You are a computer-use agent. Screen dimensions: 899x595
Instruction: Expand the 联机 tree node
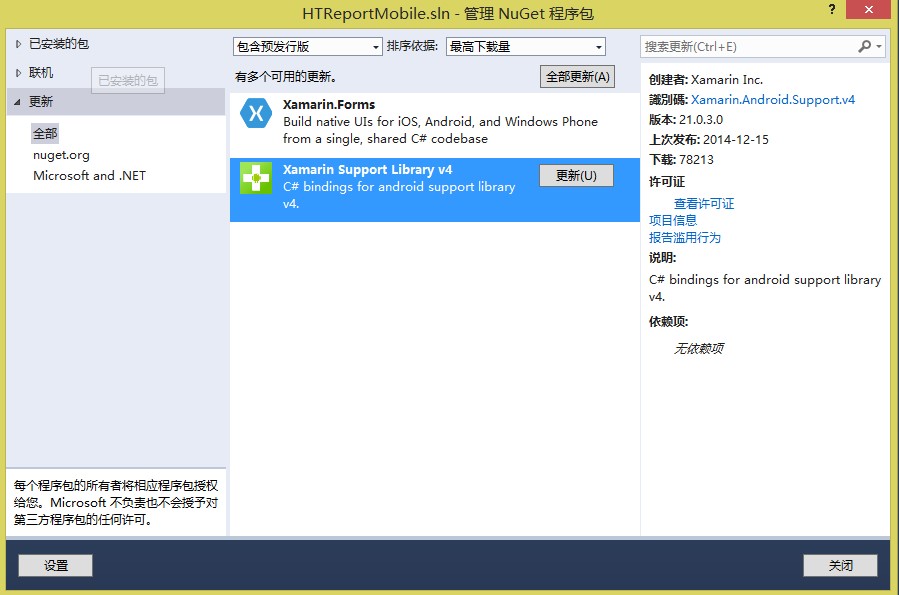pyautogui.click(x=18, y=73)
